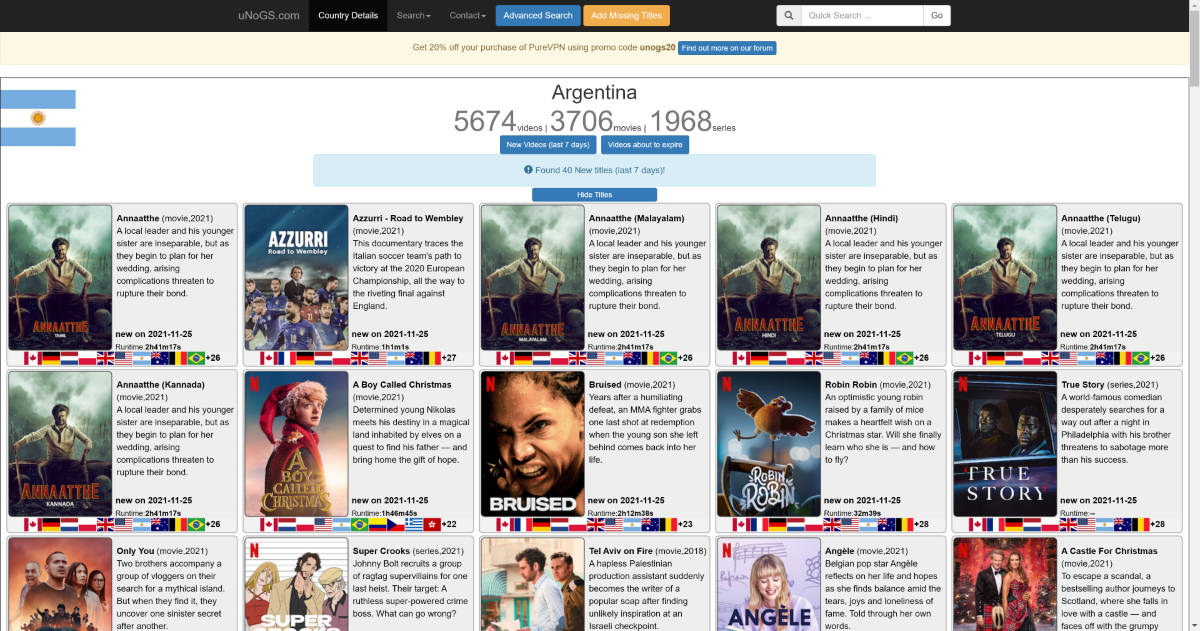This screenshot has width=1200, height=631.
Task: Click Belgium flag on Robin Robin card
Action: tap(903, 524)
